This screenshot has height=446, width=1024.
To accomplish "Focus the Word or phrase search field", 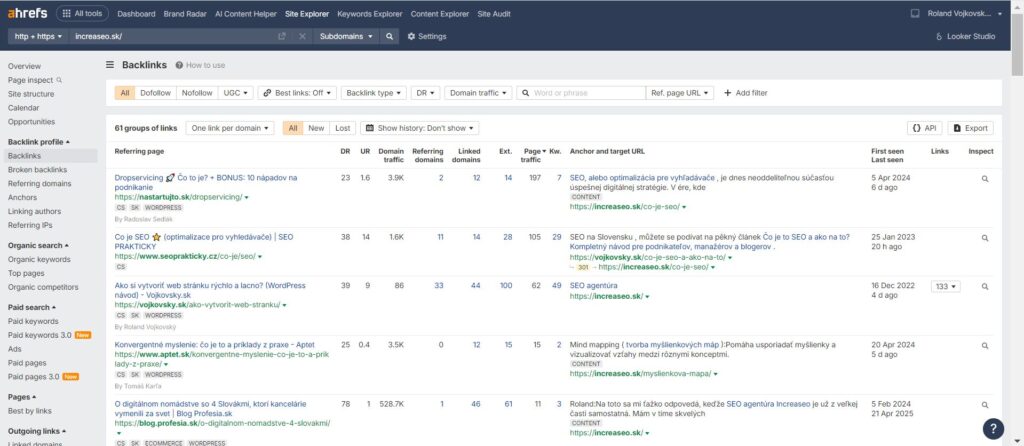I will (581, 93).
